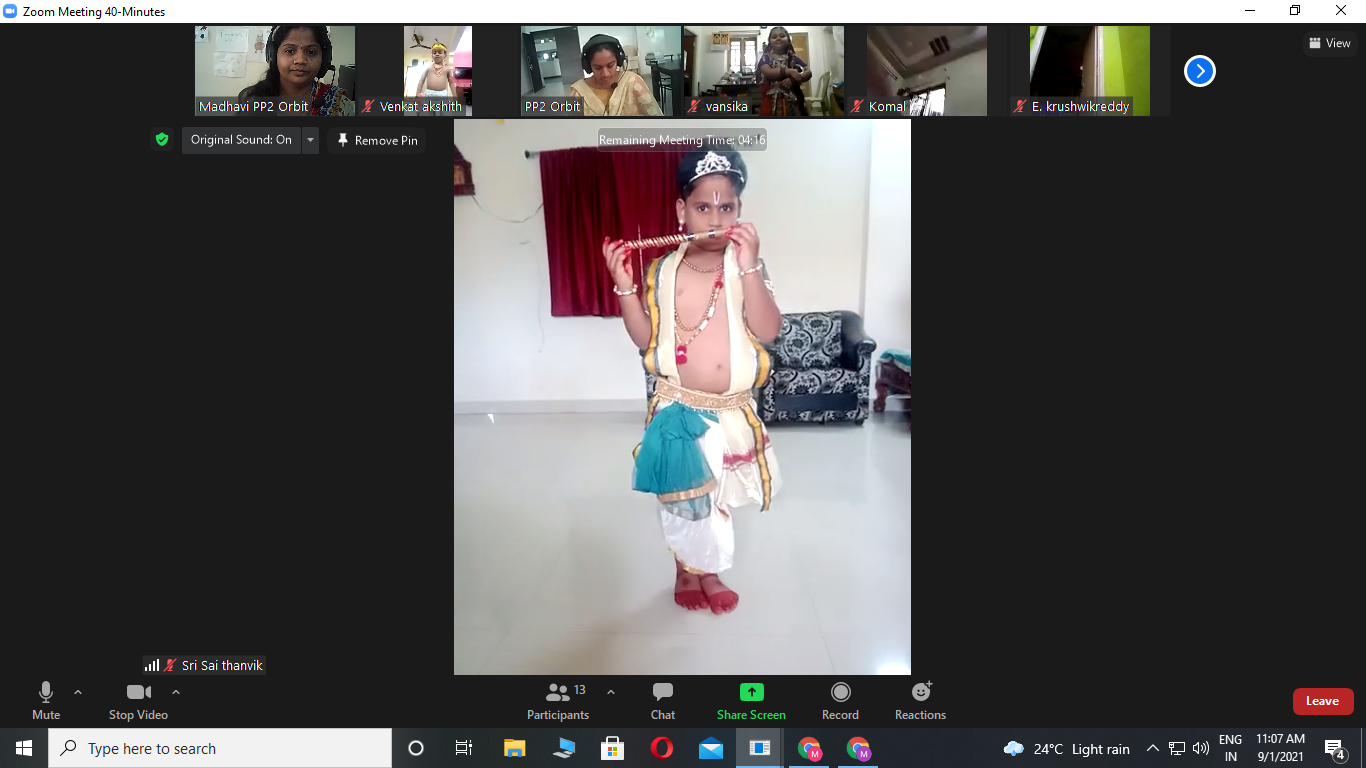Screen dimensions: 1366x768
Task: Select Madhavi PP2 Orbit video thumbnail
Action: [275, 71]
